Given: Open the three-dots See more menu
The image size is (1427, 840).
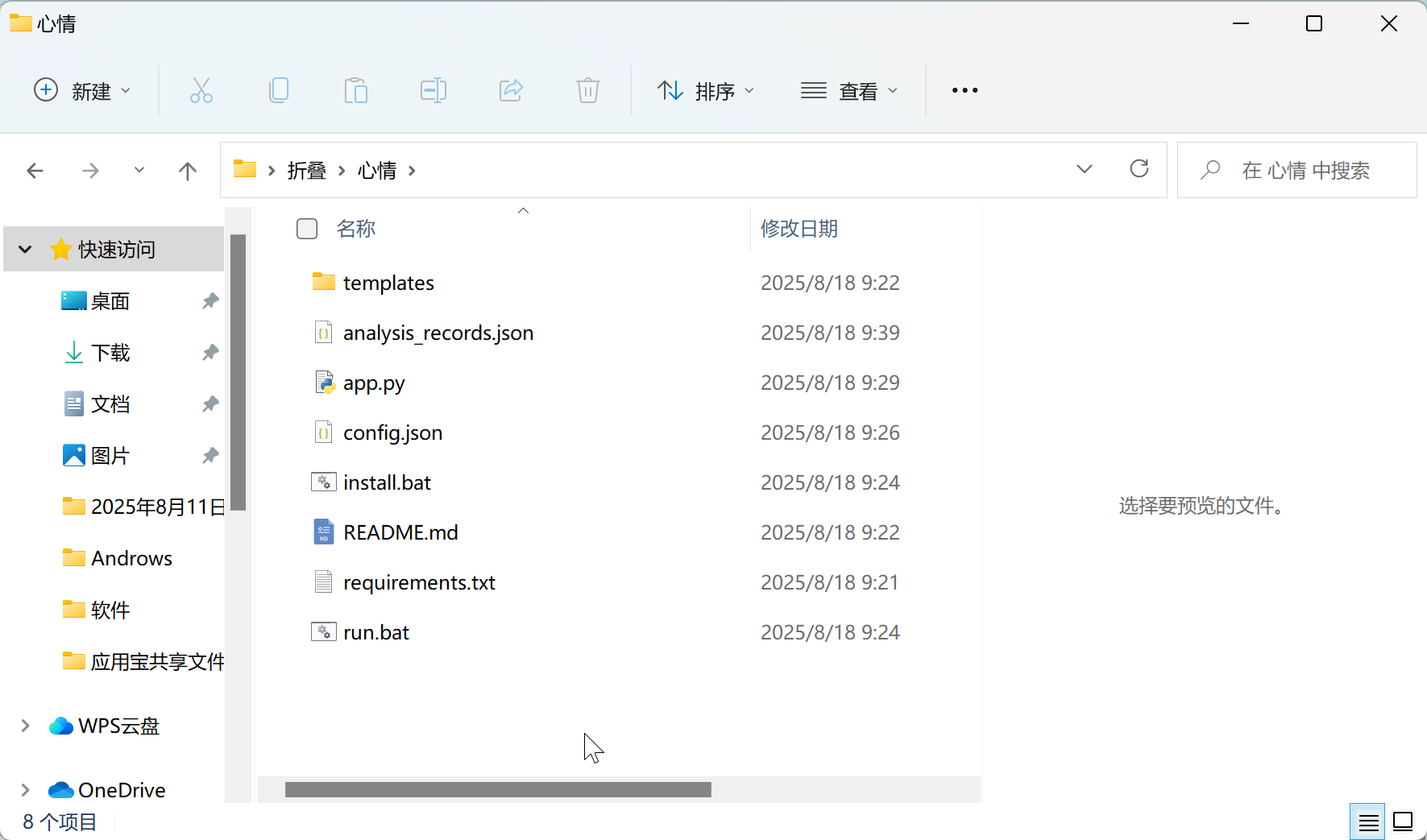Looking at the screenshot, I should pyautogui.click(x=964, y=90).
